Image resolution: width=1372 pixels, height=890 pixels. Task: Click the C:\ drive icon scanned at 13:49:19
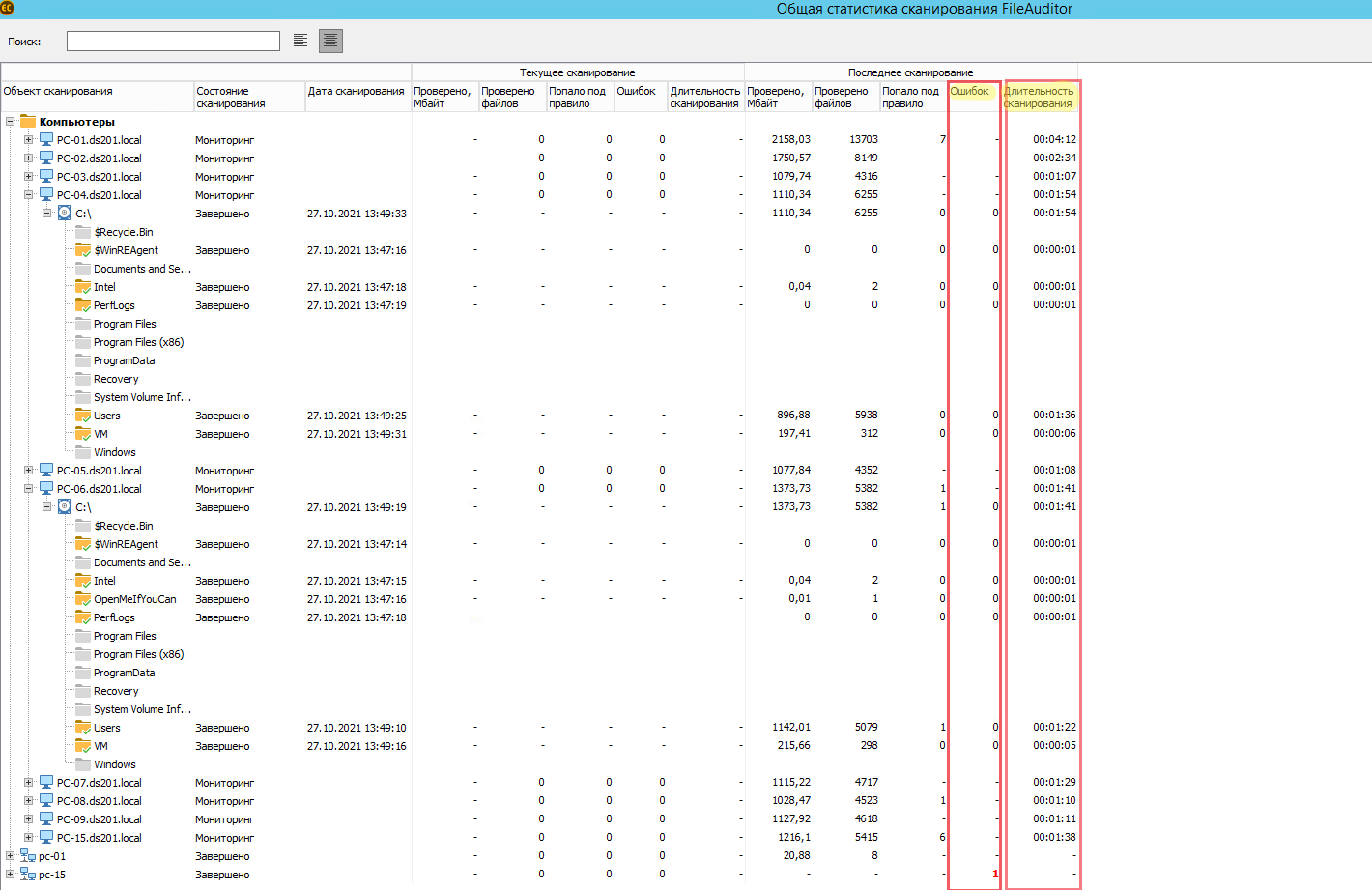pos(65,507)
